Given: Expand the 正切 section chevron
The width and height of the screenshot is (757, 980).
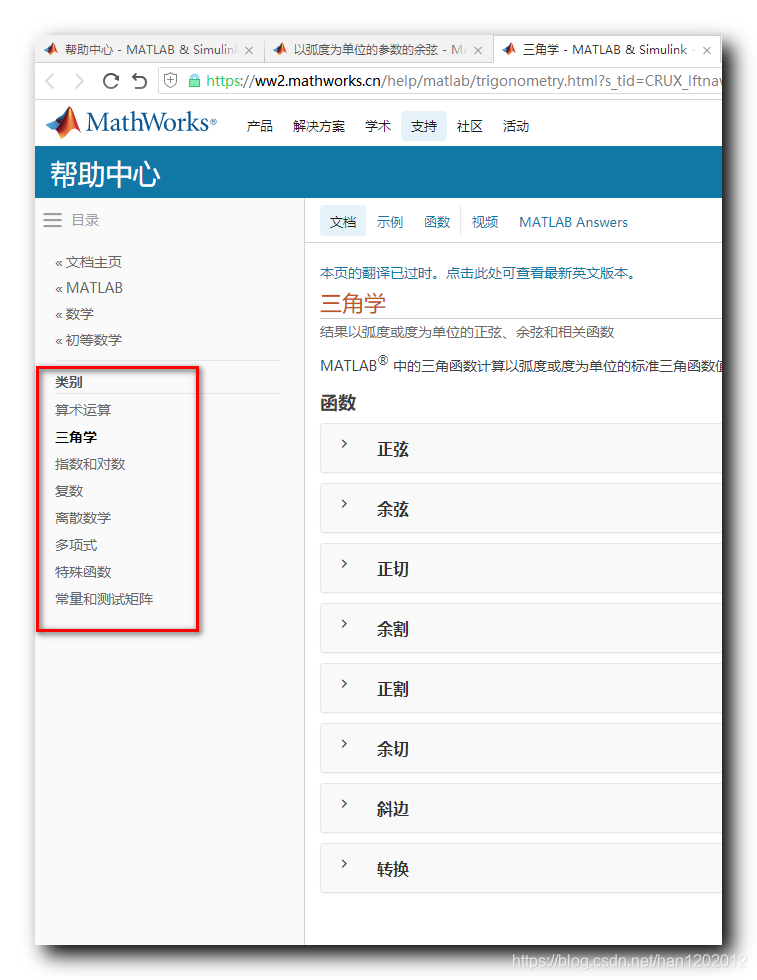Looking at the screenshot, I should [344, 564].
